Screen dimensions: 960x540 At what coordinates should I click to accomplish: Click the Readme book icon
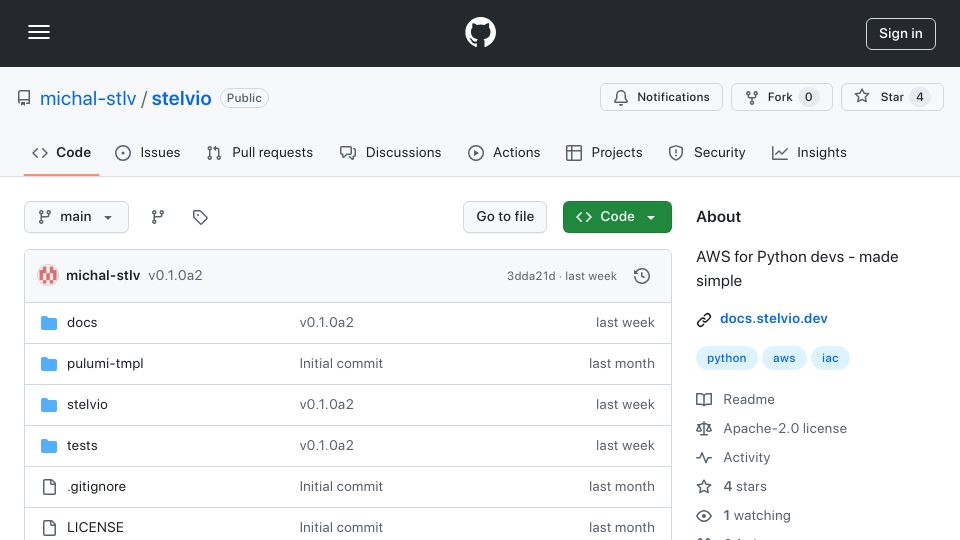tap(704, 400)
